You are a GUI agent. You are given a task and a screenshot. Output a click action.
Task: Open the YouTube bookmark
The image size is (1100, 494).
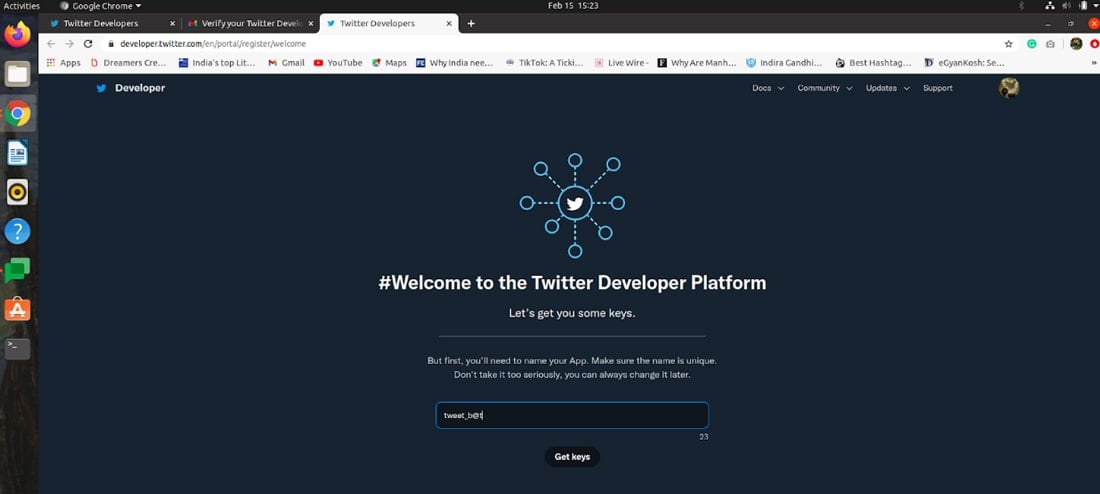pyautogui.click(x=338, y=62)
